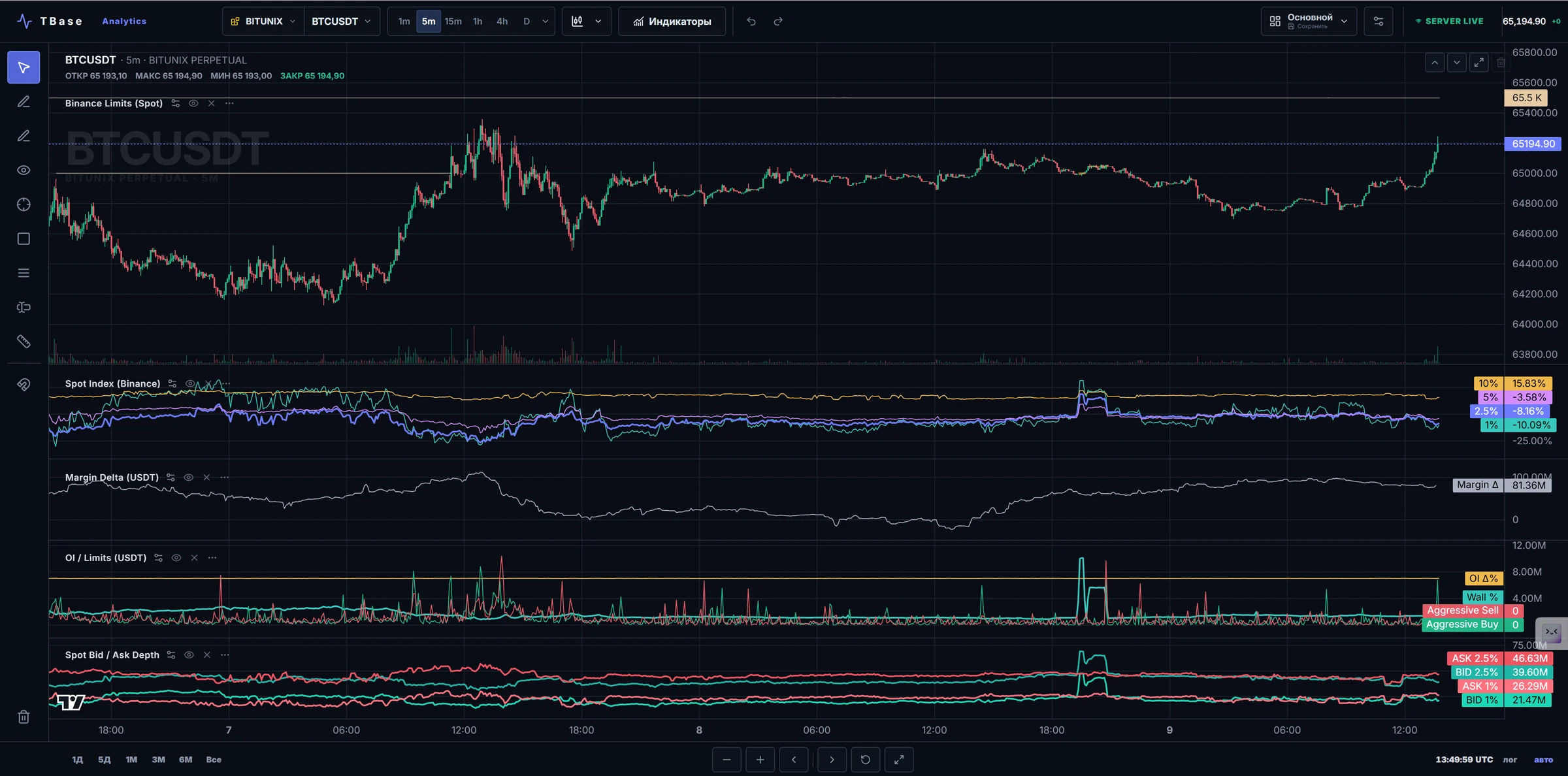Click the crosshair target tool
The image size is (1568, 776).
(24, 204)
